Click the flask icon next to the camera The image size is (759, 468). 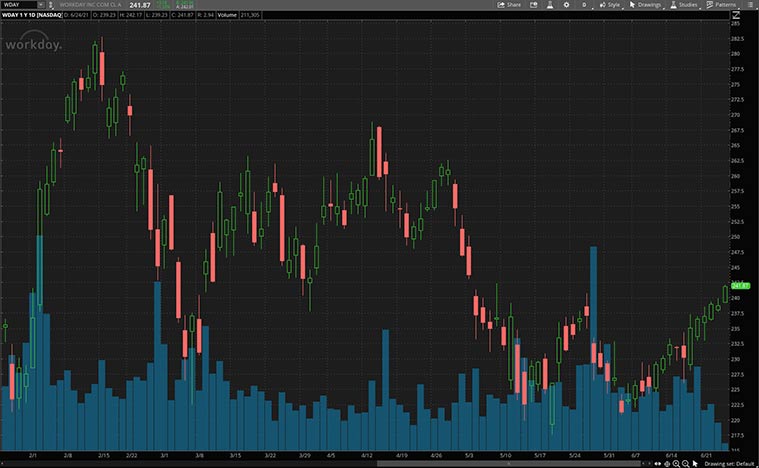pos(550,5)
